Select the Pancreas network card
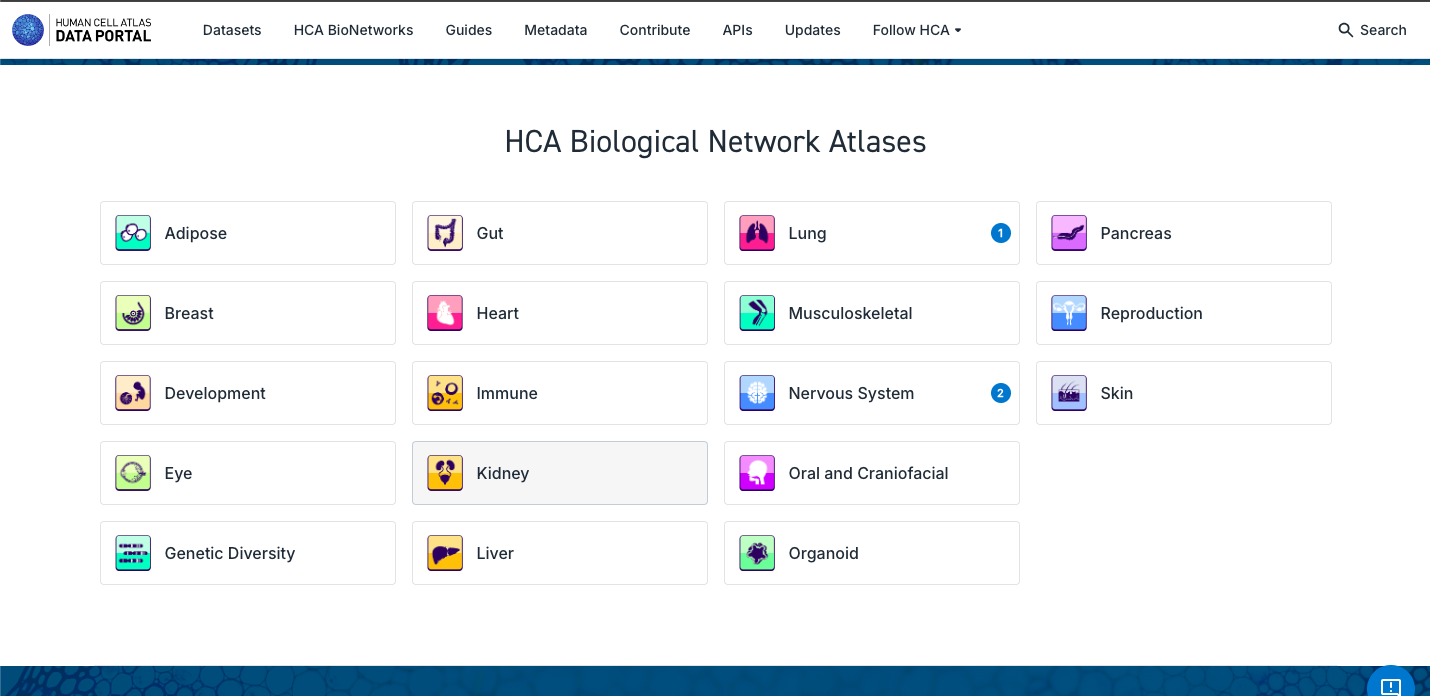Image resolution: width=1430 pixels, height=696 pixels. tap(1183, 233)
